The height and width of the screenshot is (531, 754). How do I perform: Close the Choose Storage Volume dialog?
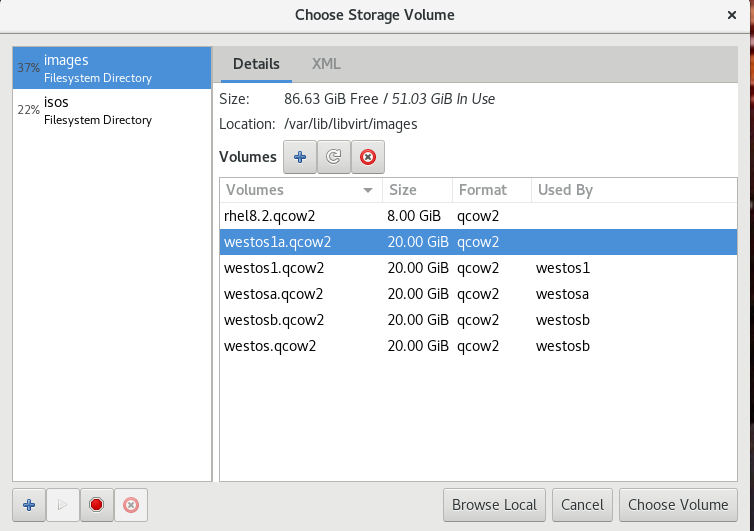point(732,15)
